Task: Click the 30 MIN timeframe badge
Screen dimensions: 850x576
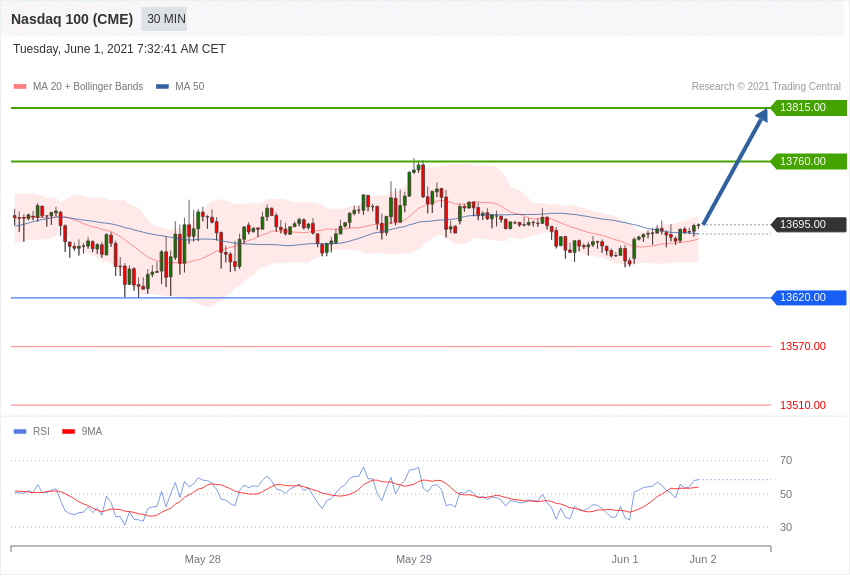Action: click(164, 19)
